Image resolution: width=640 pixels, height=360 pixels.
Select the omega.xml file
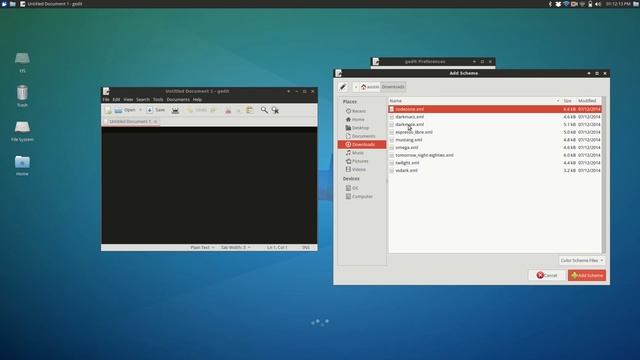(495, 147)
